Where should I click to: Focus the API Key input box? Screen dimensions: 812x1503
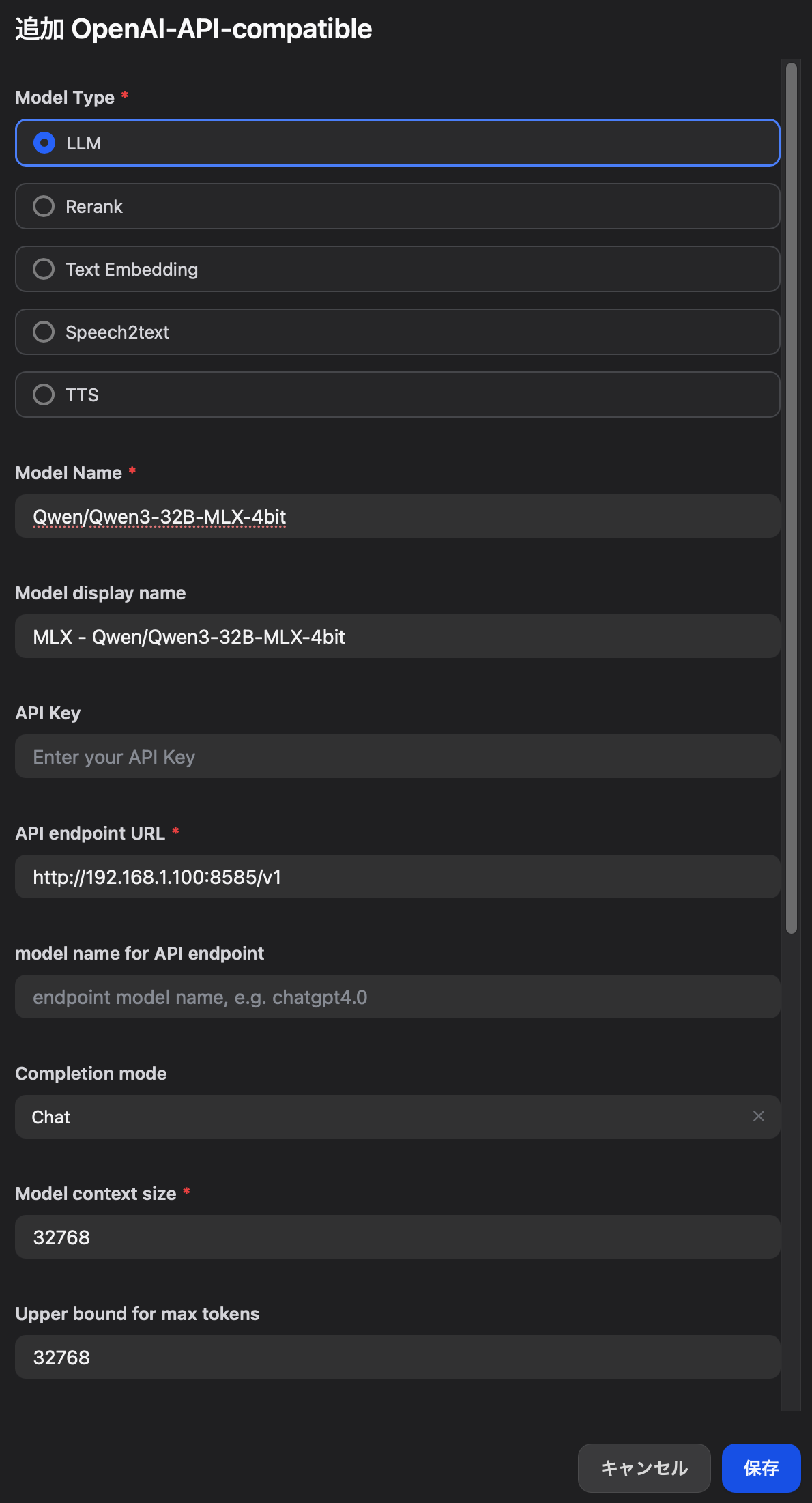pyautogui.click(x=397, y=757)
